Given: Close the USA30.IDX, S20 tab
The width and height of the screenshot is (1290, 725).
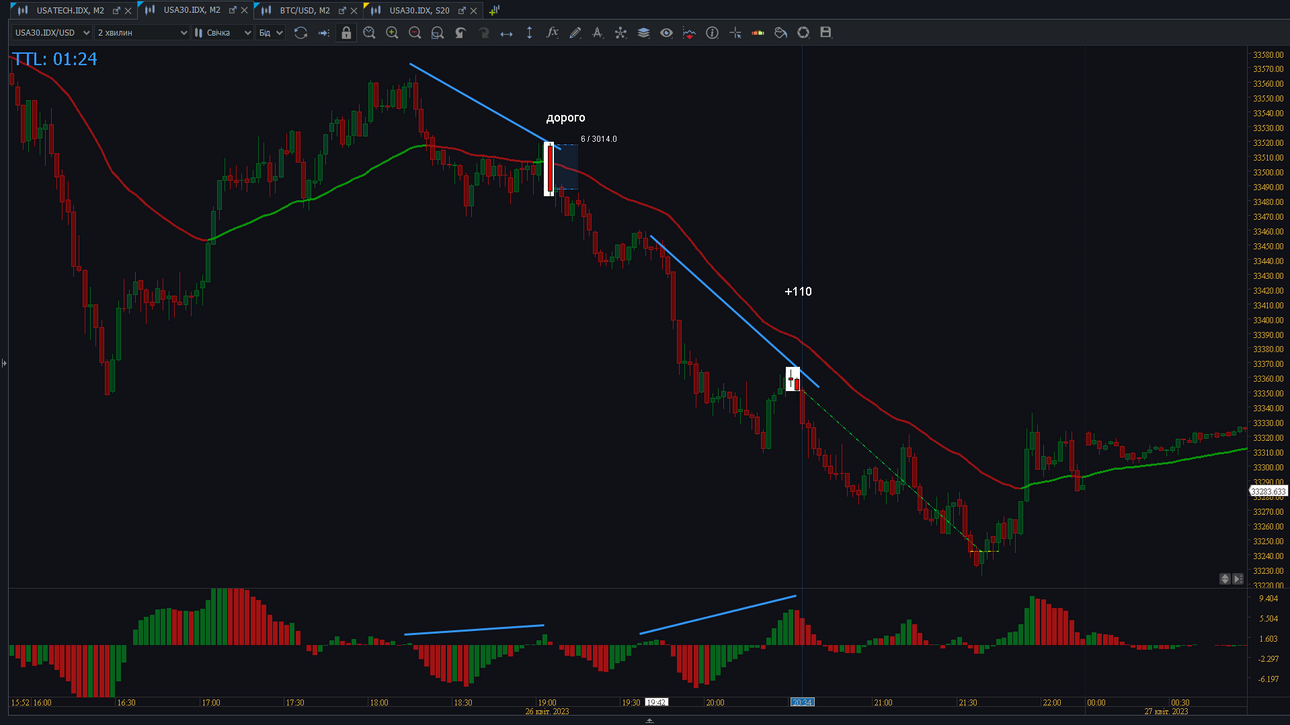Looking at the screenshot, I should point(473,10).
